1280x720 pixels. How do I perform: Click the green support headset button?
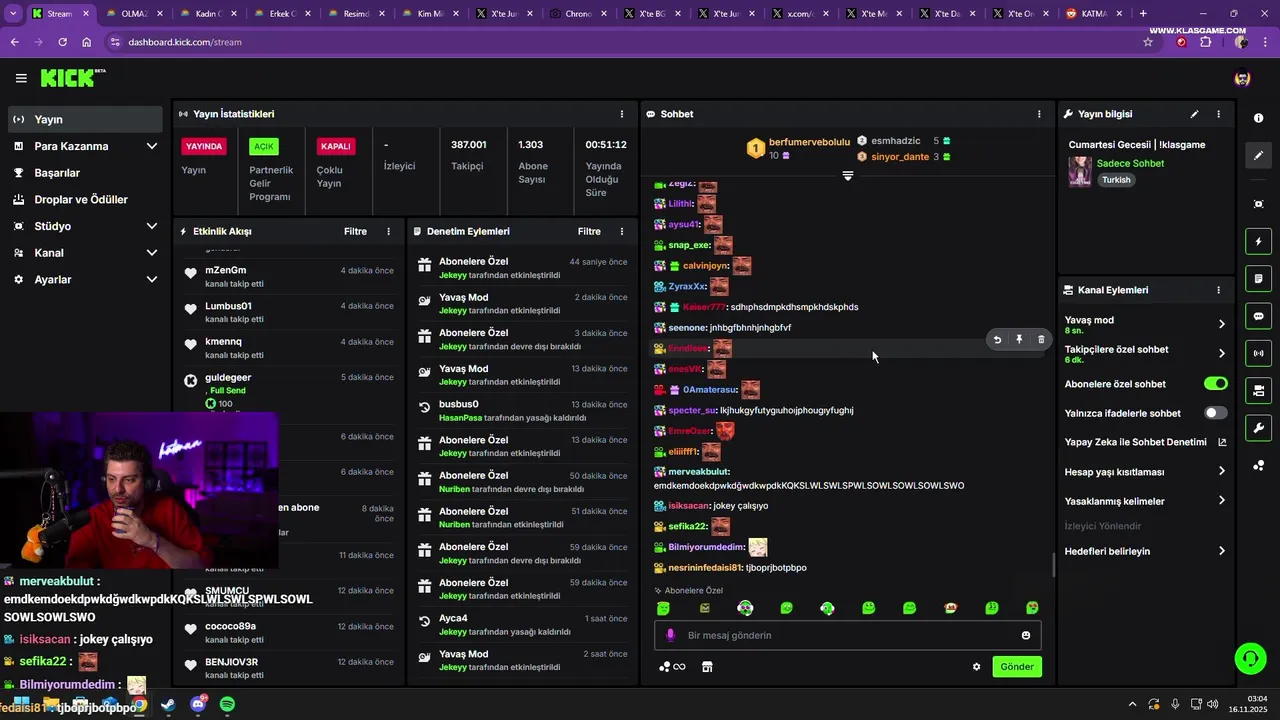pos(1250,658)
